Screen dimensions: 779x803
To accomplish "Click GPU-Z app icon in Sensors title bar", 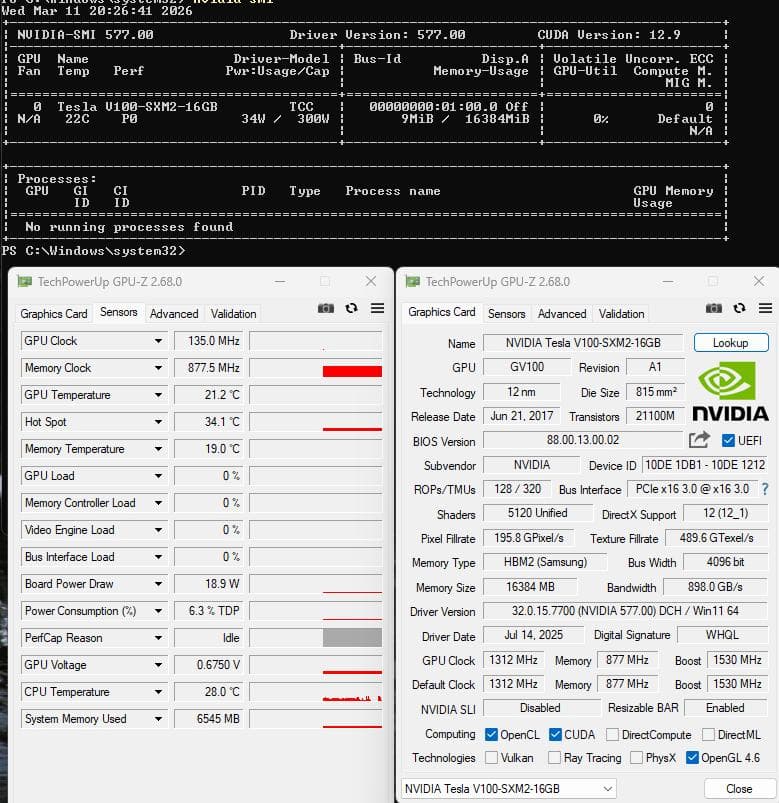I will (x=25, y=282).
